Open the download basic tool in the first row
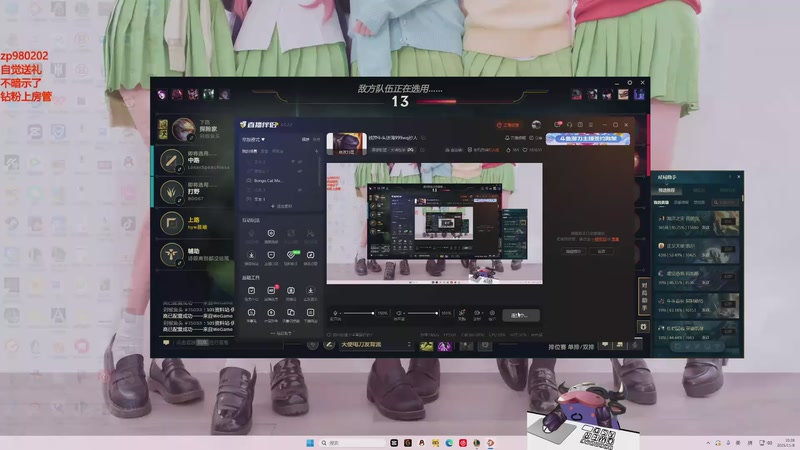 310,291
